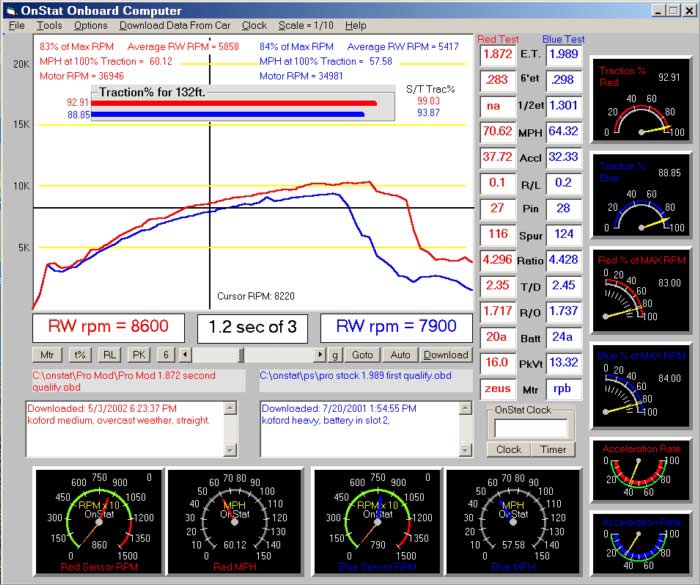Viewport: 700px width, 585px height.
Task: Open Download Data From Car menu
Action: [x=175, y=25]
